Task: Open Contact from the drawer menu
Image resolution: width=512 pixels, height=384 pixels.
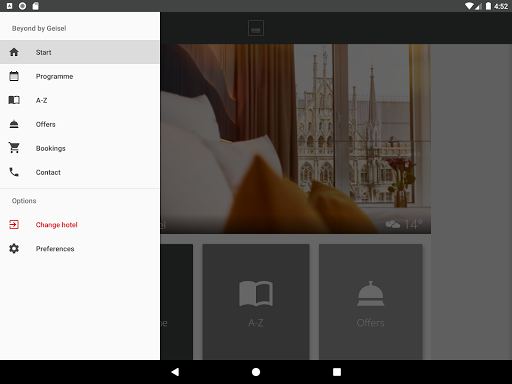Action: click(80, 172)
